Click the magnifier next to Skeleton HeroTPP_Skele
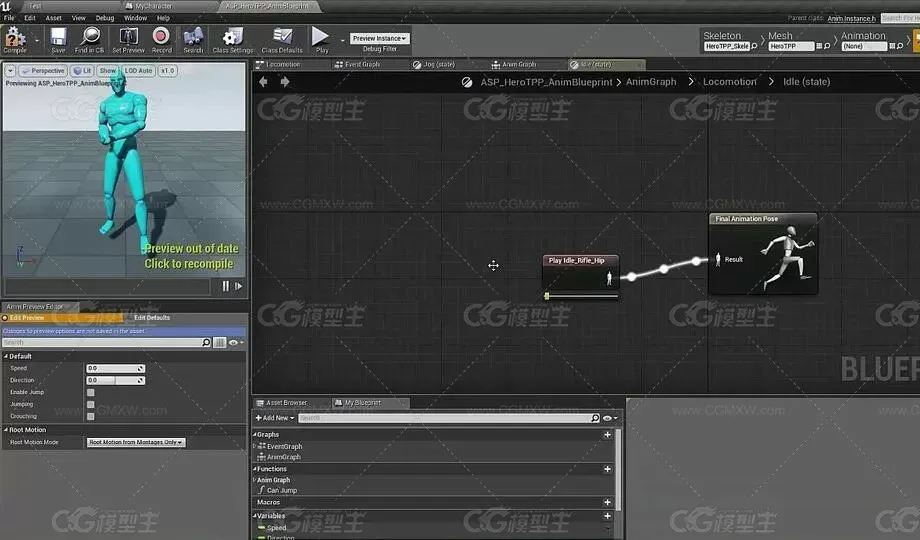920x540 pixels. 754,46
